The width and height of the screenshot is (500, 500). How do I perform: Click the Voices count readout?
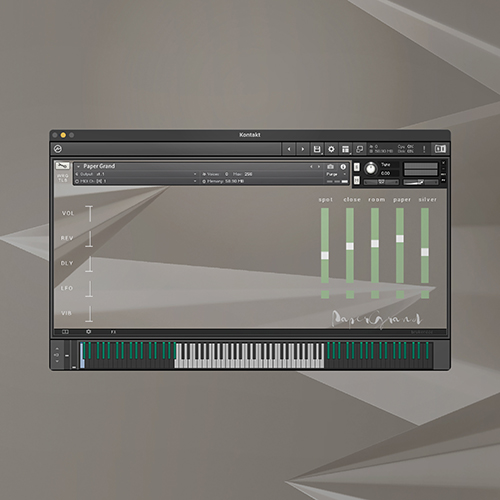coord(216,174)
